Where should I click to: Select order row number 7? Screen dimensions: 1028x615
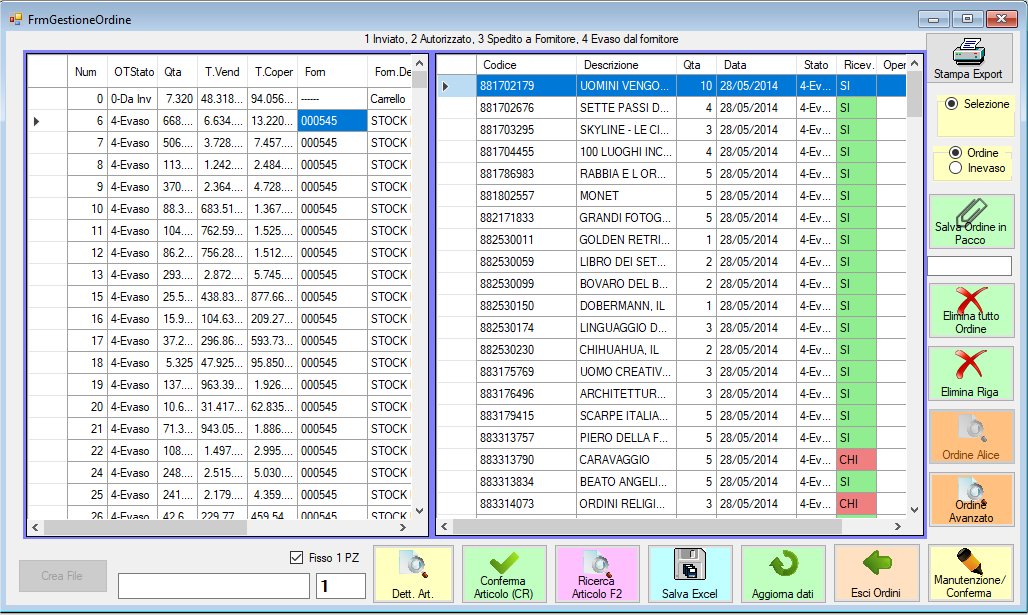[220, 142]
